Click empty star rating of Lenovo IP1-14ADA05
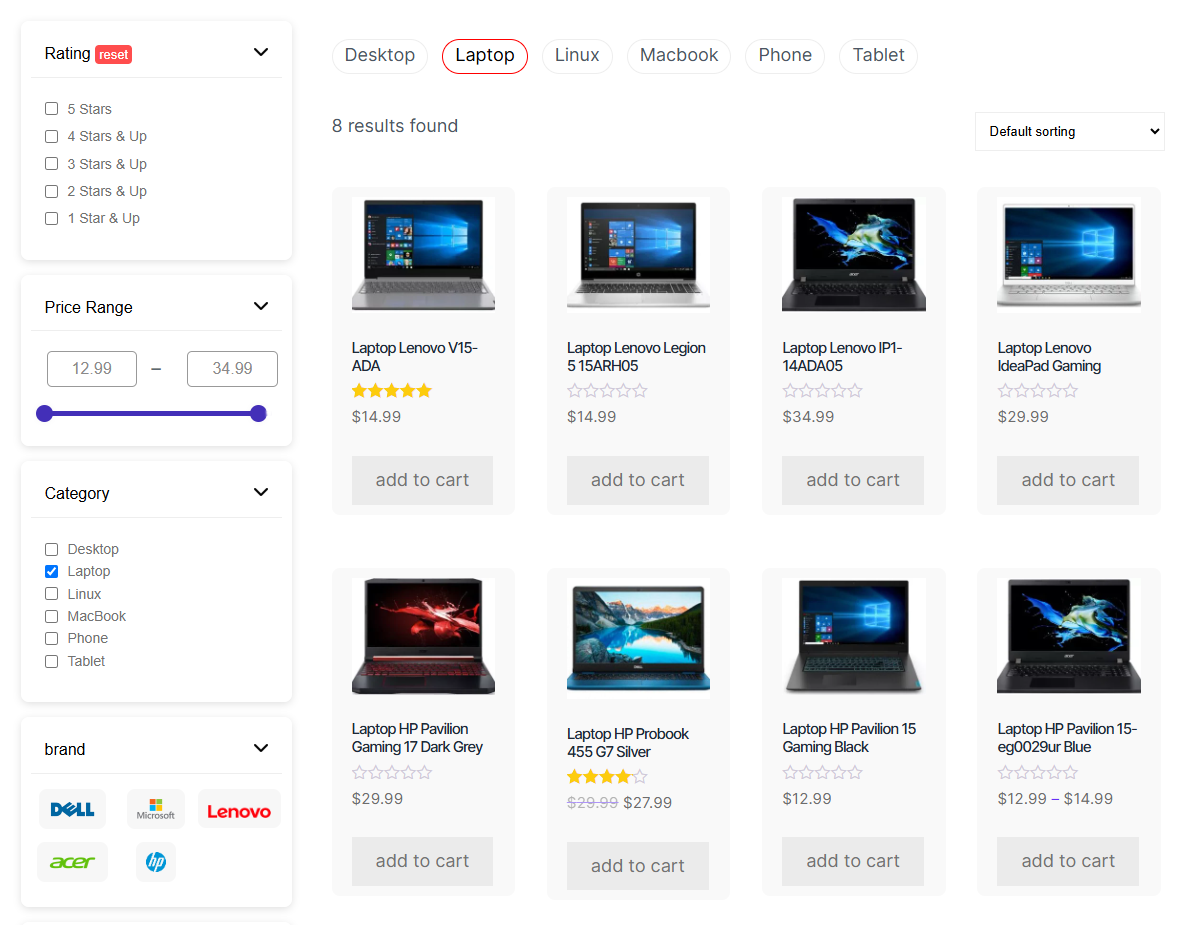 pyautogui.click(x=823, y=391)
